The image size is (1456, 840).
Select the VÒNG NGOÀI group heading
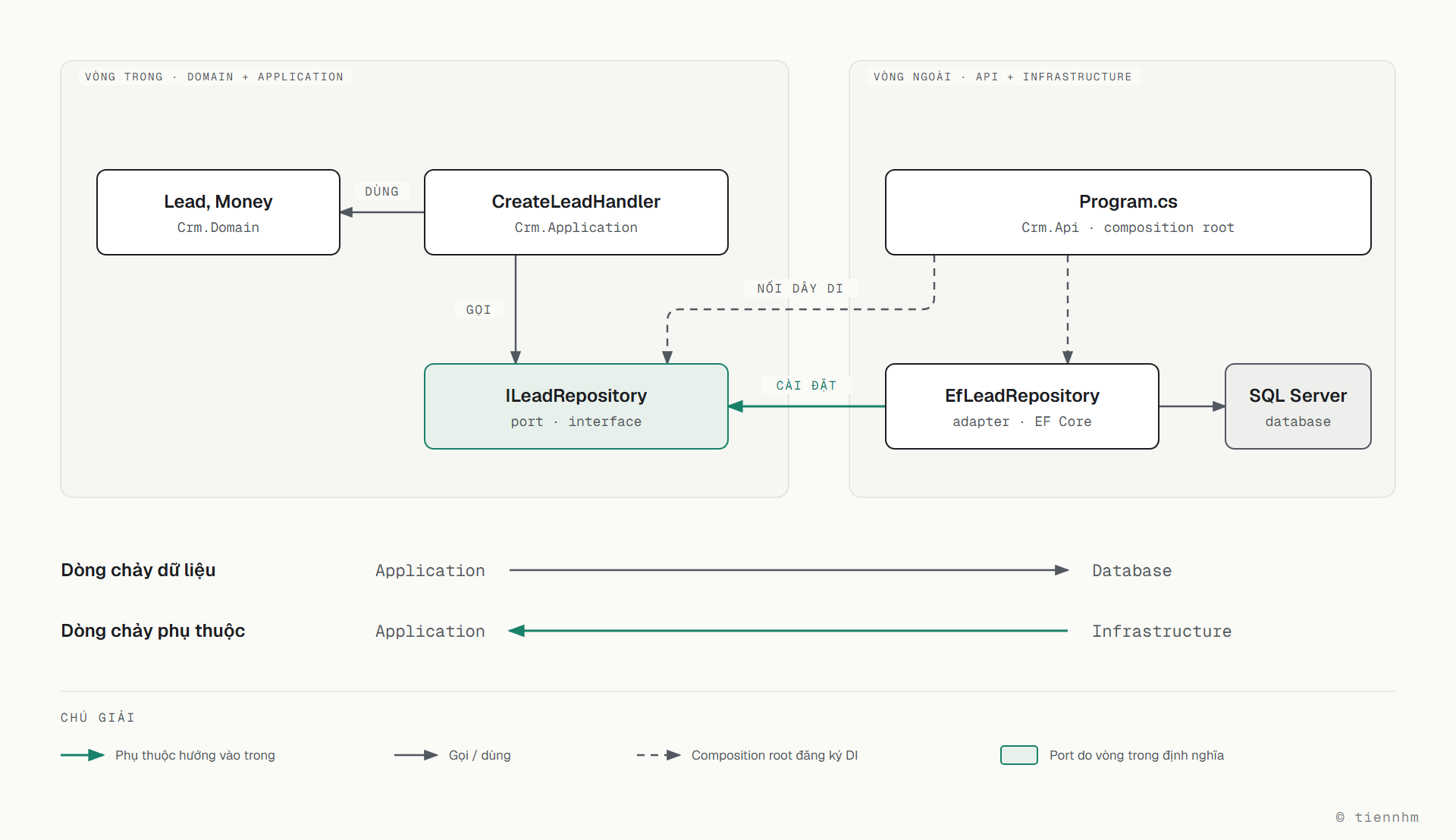(x=1003, y=77)
